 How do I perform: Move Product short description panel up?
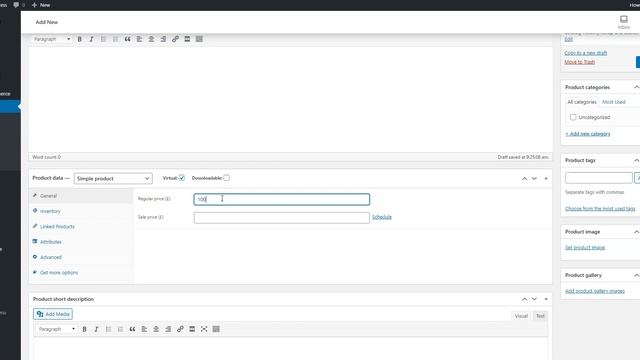click(x=524, y=299)
